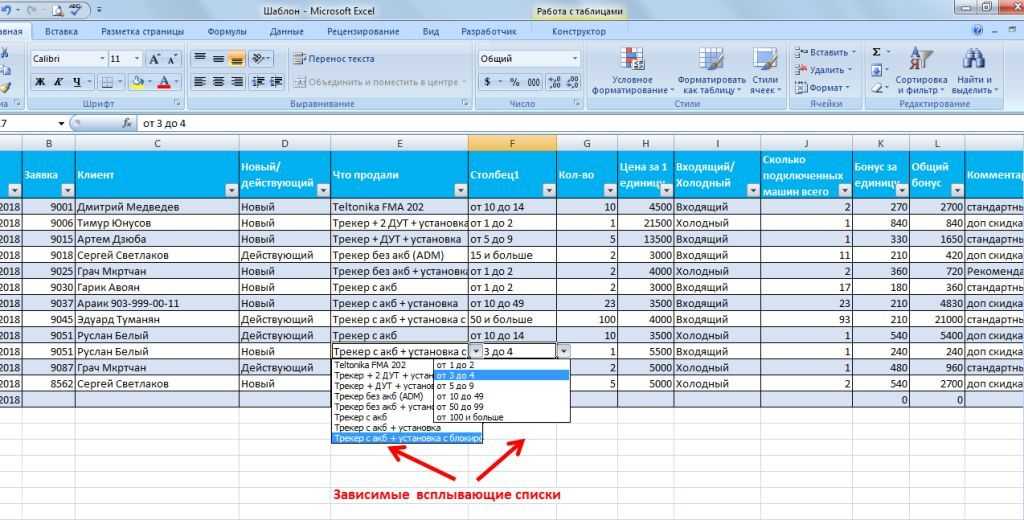Click the decrease font size icon
The image size is (1024, 520).
coord(172,59)
